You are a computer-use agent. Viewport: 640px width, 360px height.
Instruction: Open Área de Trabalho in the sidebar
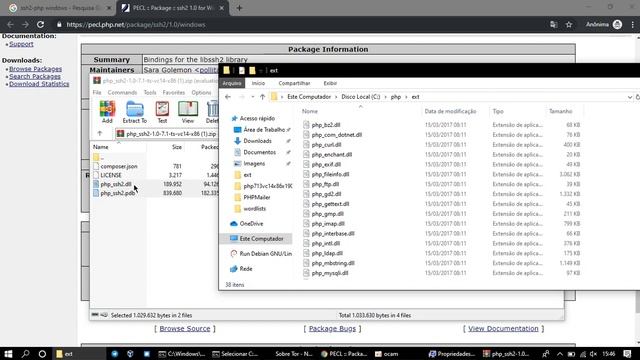click(x=260, y=130)
